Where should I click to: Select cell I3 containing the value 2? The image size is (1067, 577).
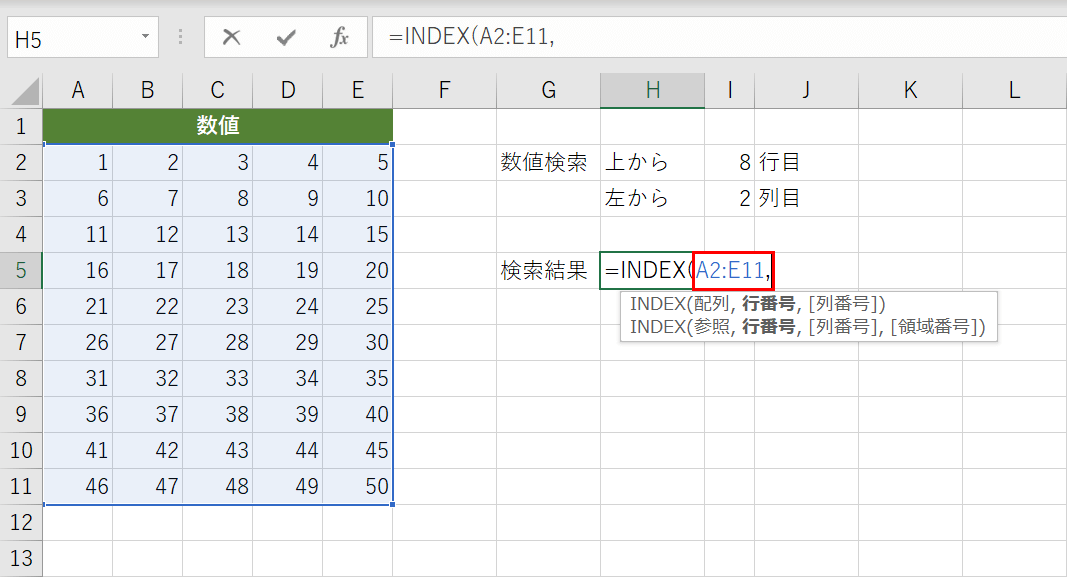[x=729, y=198]
